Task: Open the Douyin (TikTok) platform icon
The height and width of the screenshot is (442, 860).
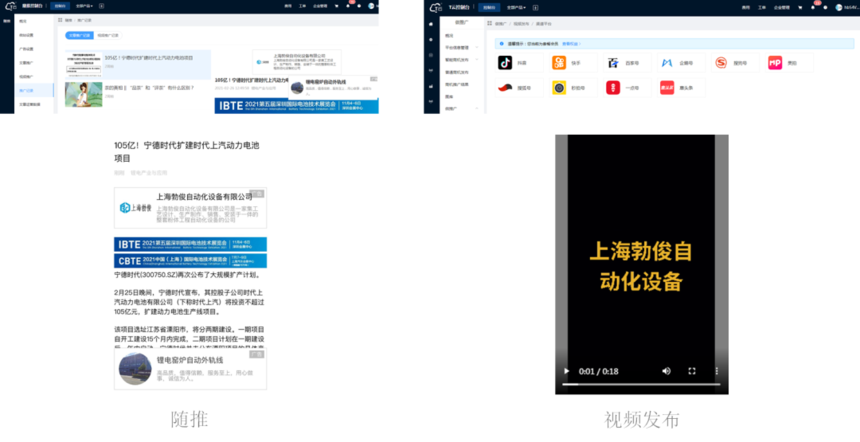Action: coord(505,63)
